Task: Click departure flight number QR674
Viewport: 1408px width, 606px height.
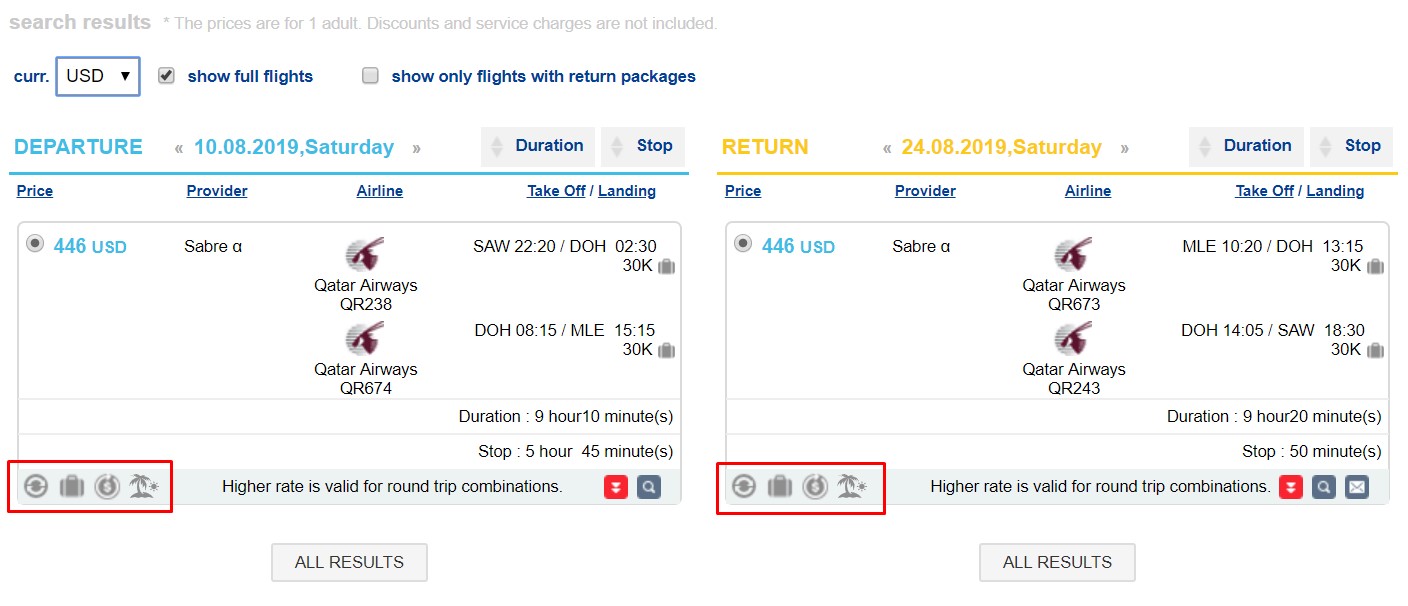Action: coord(366,388)
